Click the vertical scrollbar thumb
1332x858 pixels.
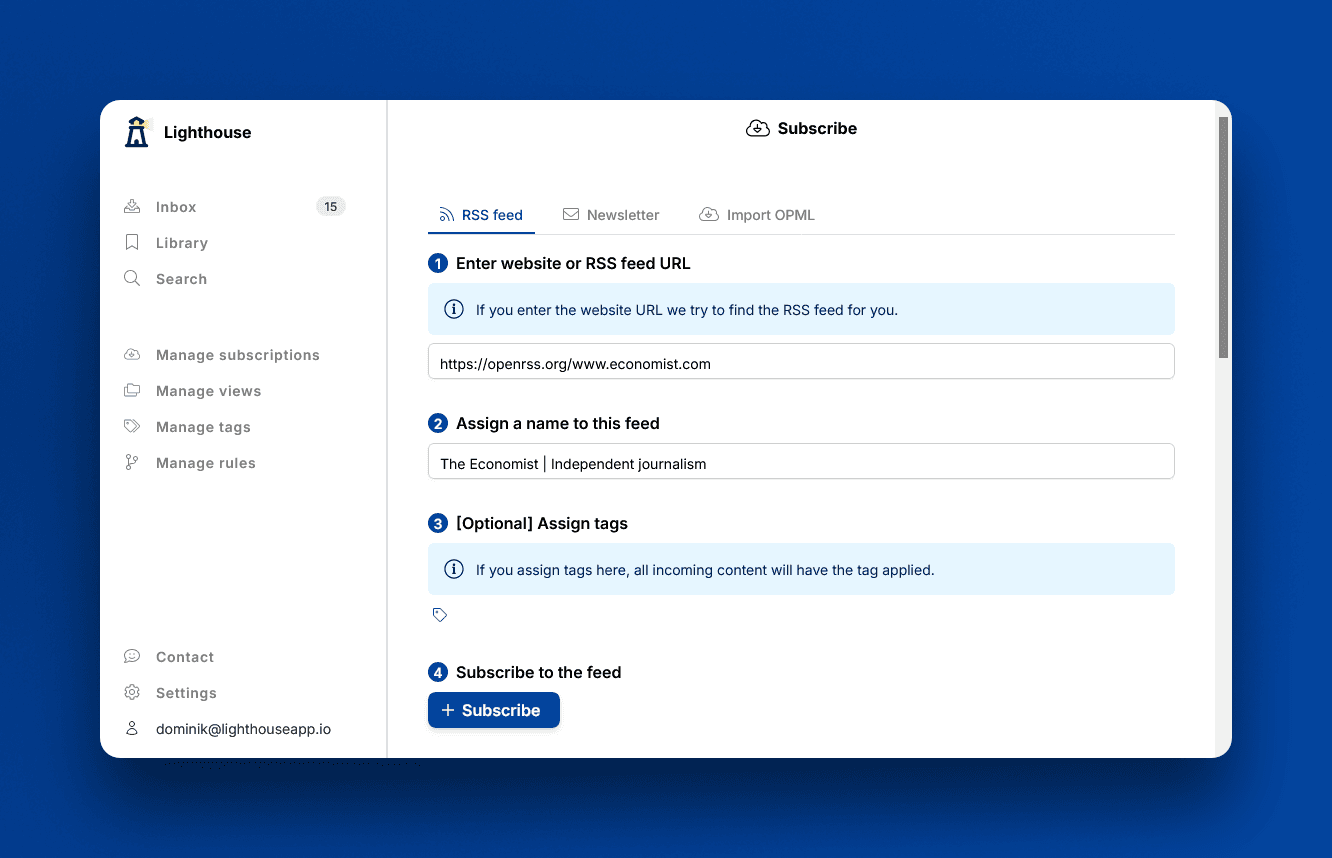tap(1223, 237)
